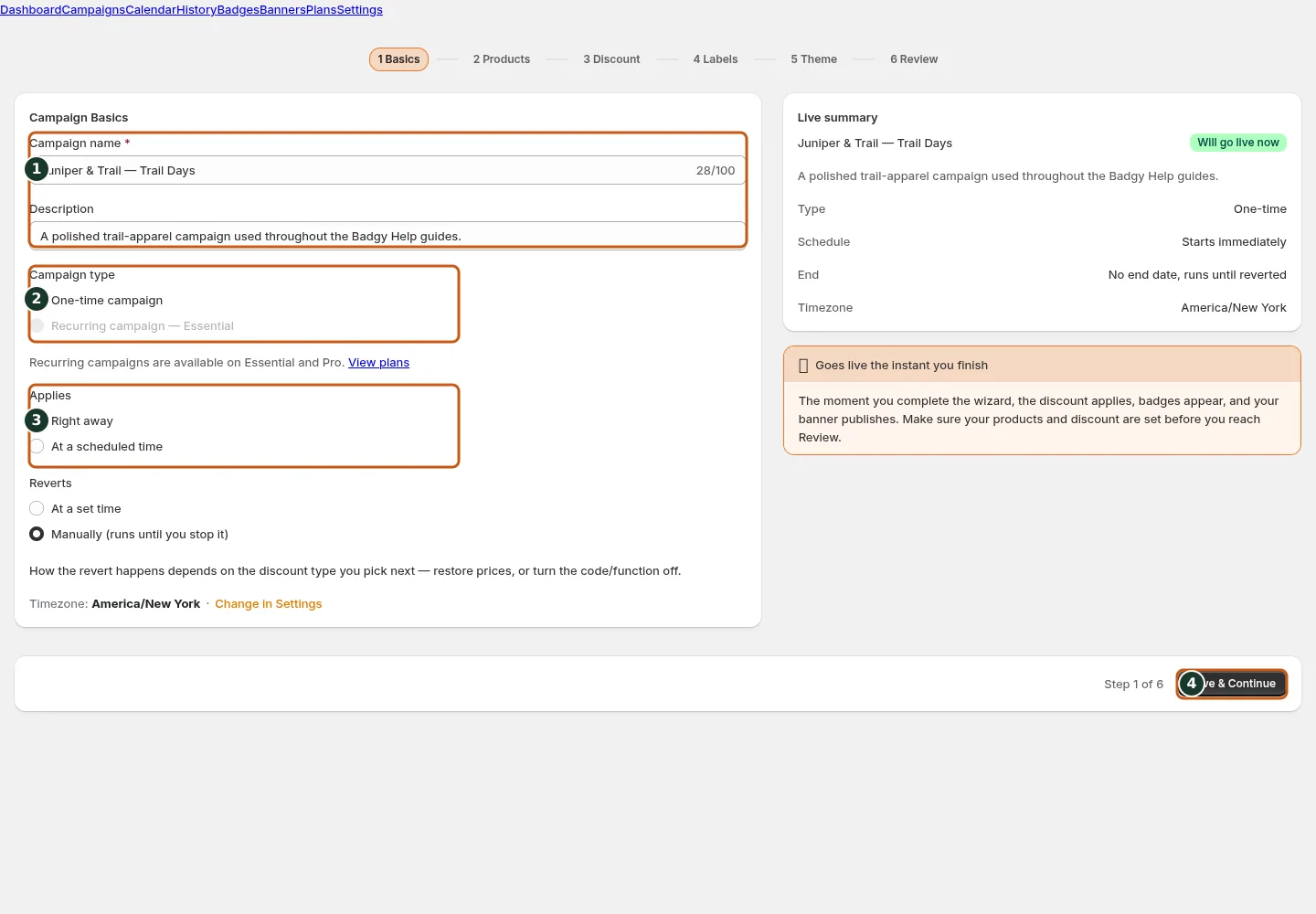Open the Campaigns navigation link
The width and height of the screenshot is (1316, 914).
pyautogui.click(x=93, y=10)
